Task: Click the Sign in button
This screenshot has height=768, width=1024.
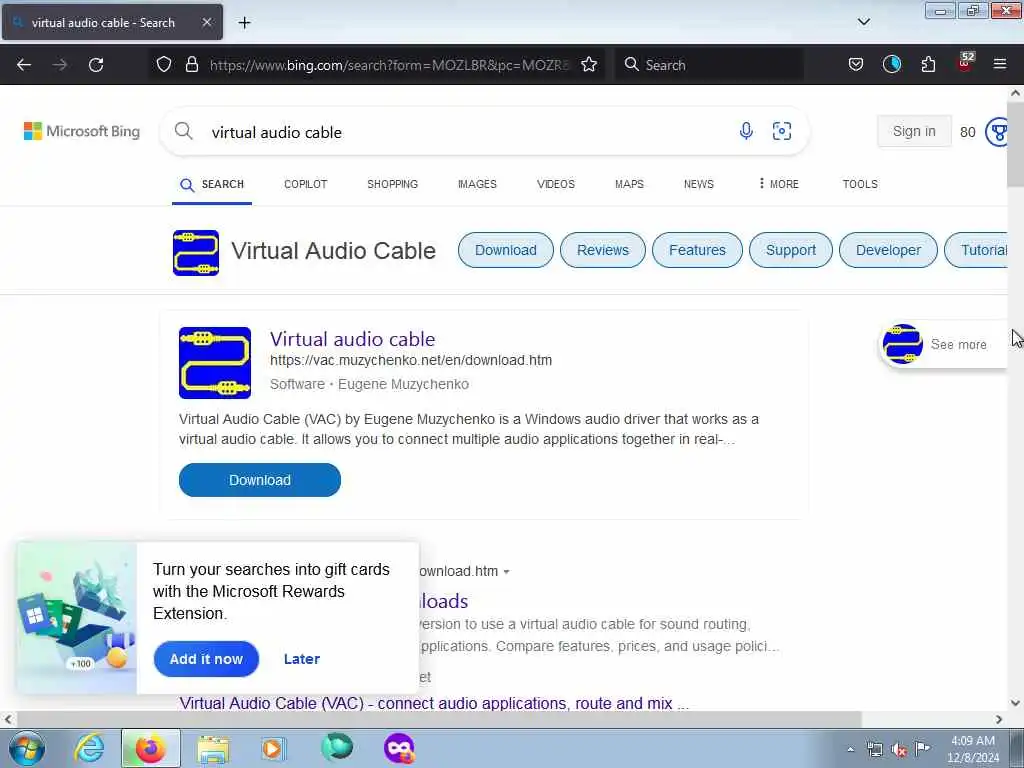Action: (914, 131)
